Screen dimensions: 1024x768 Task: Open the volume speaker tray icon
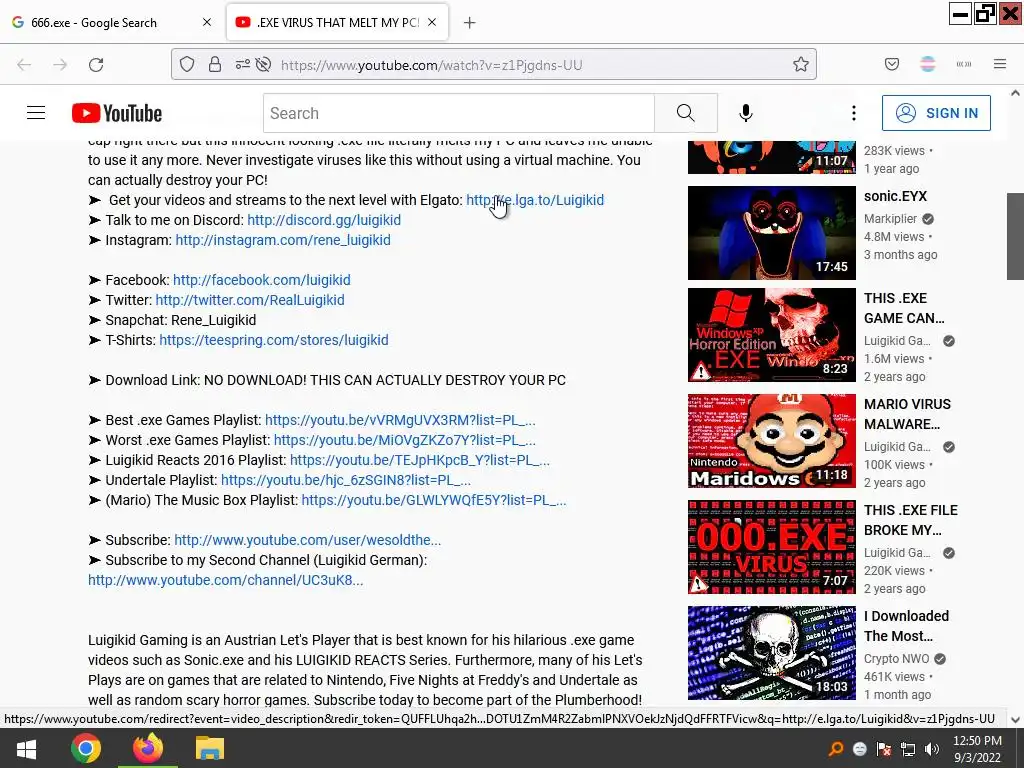pyautogui.click(x=932, y=749)
